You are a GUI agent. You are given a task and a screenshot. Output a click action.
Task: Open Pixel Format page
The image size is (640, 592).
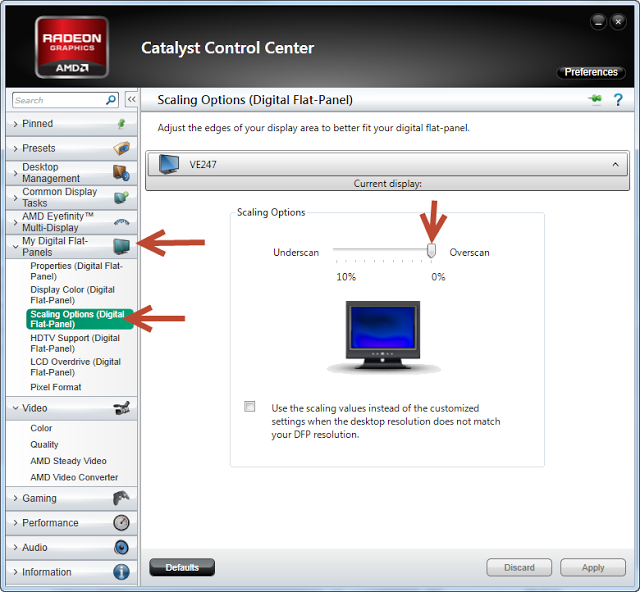56,387
